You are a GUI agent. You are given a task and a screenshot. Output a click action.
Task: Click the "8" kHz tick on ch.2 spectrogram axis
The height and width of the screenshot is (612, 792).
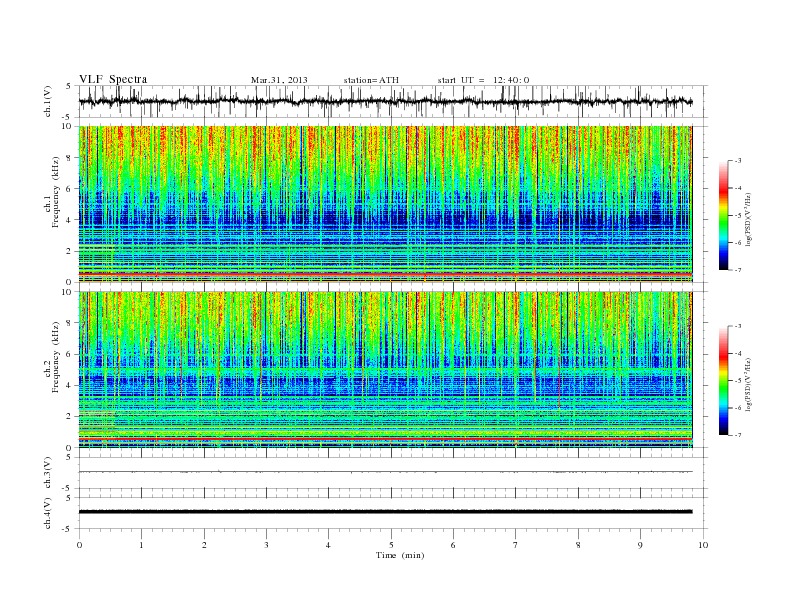click(70, 323)
